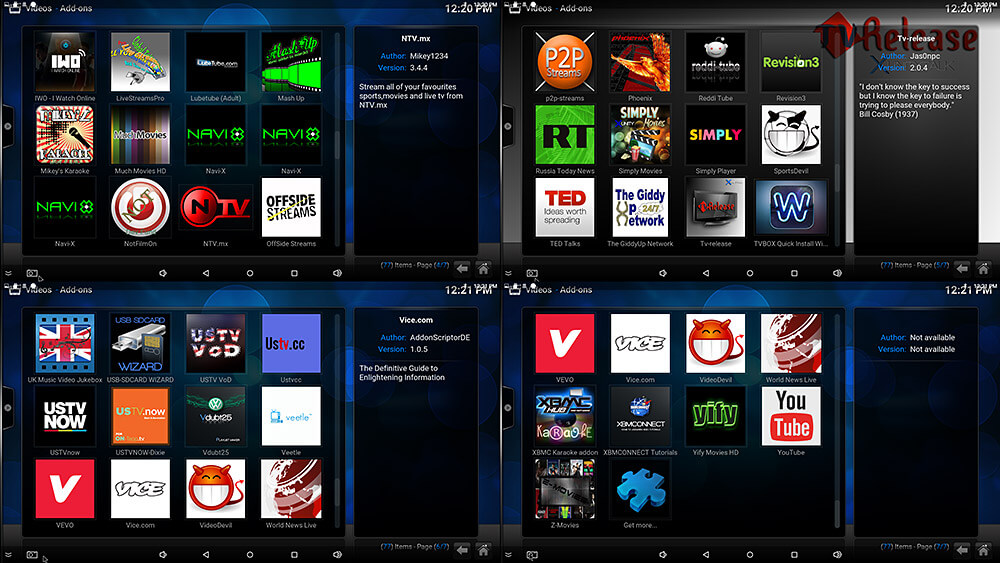
Task: Open the Reddi Tube add-on
Action: [x=716, y=62]
